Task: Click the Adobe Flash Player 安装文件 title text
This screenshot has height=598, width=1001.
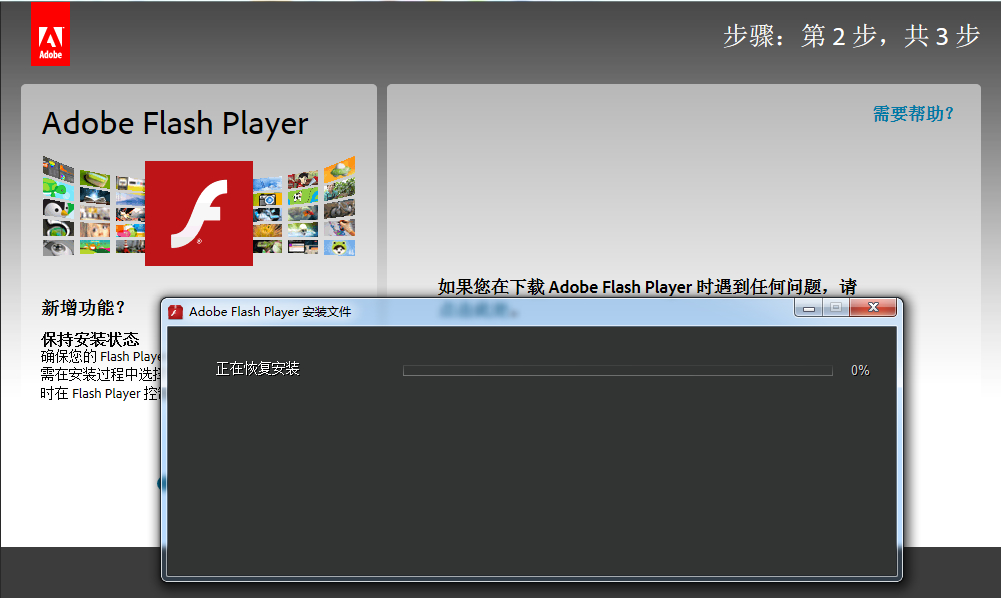Action: (270, 312)
